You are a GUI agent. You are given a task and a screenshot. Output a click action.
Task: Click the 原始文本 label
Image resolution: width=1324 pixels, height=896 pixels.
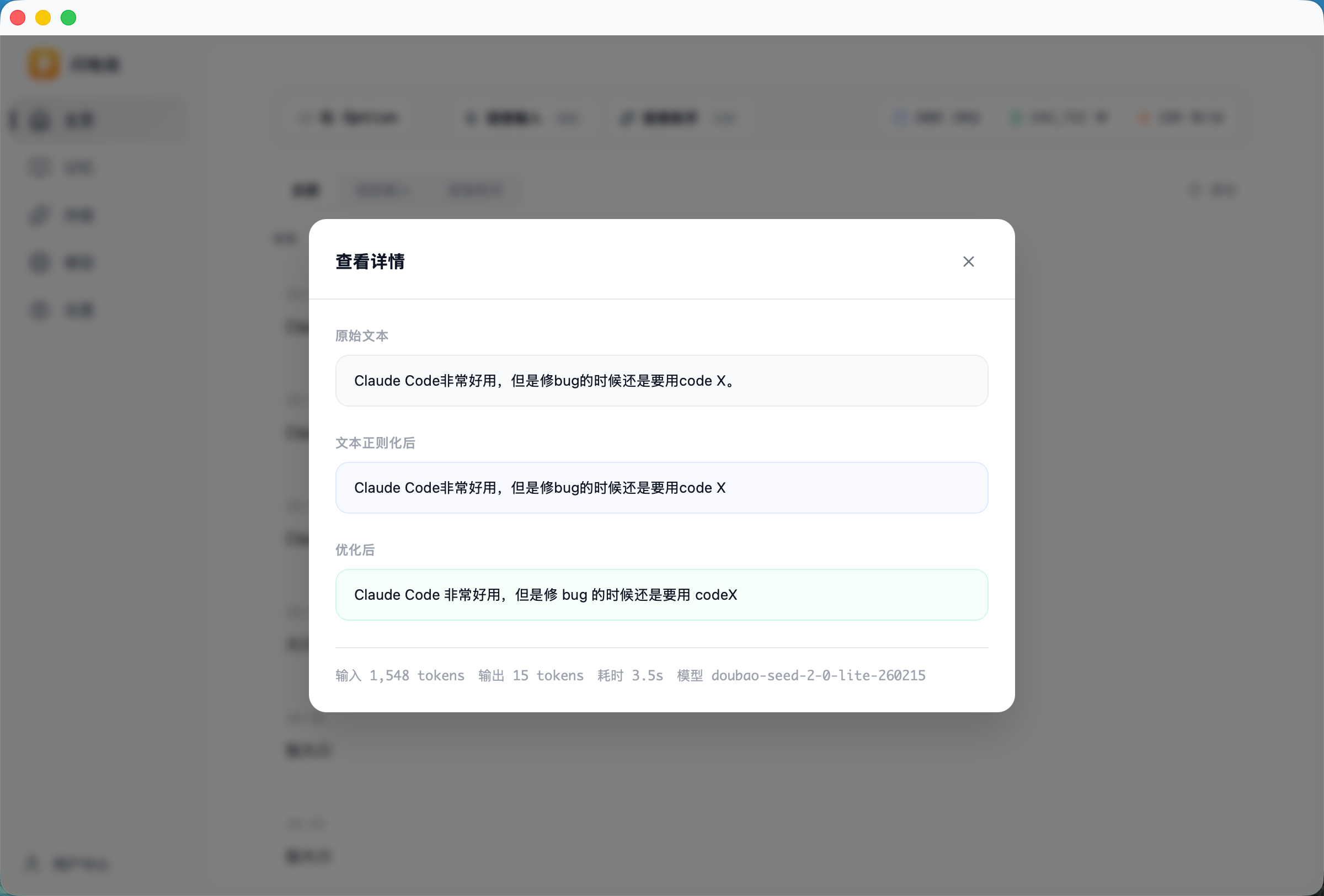(x=362, y=335)
